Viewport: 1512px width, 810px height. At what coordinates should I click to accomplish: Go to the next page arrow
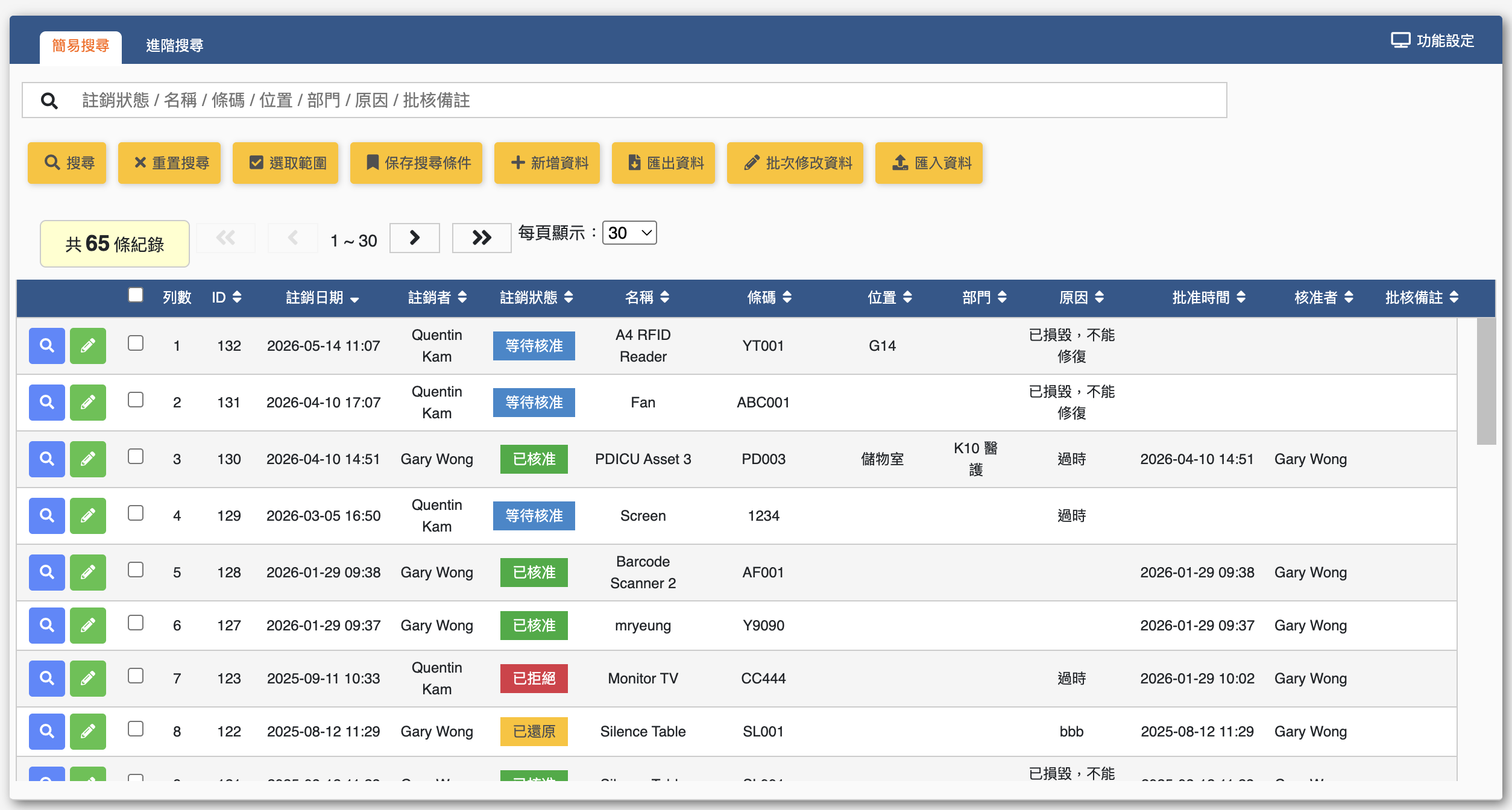point(415,238)
